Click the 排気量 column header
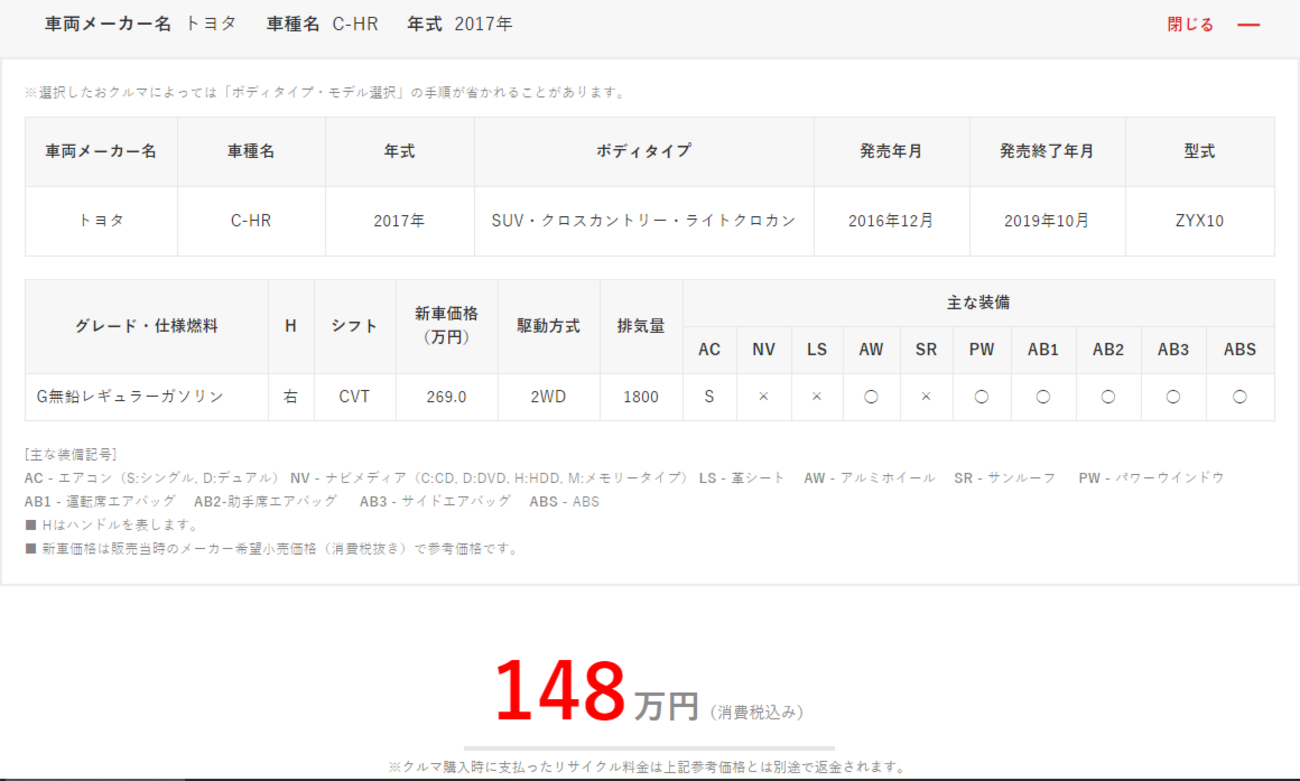This screenshot has height=781, width=1300. pyautogui.click(x=641, y=326)
